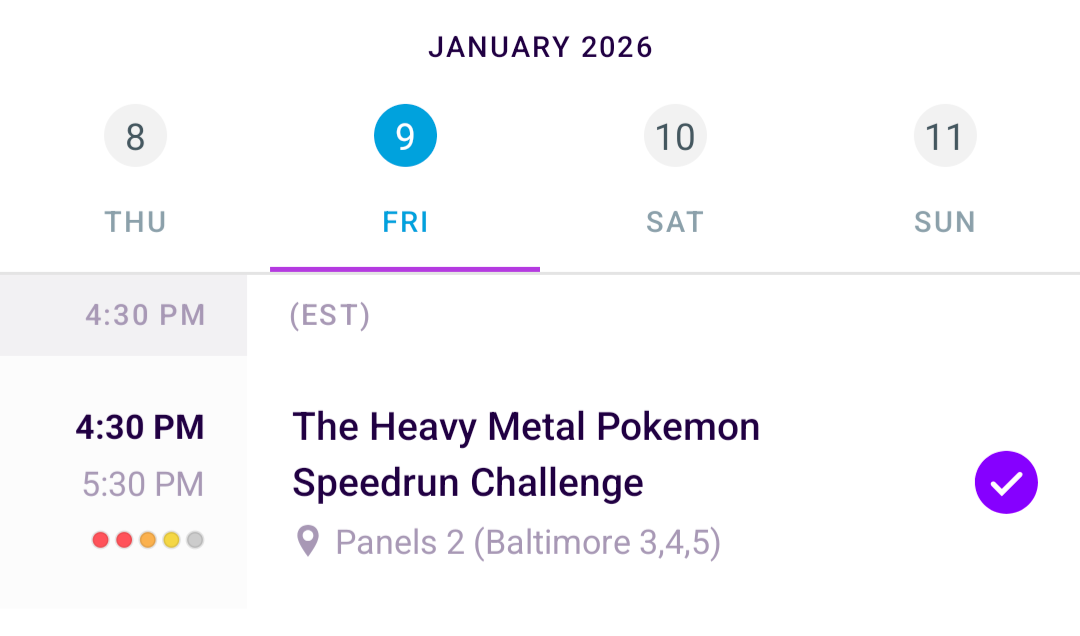Click the first red dot

pos(100,540)
